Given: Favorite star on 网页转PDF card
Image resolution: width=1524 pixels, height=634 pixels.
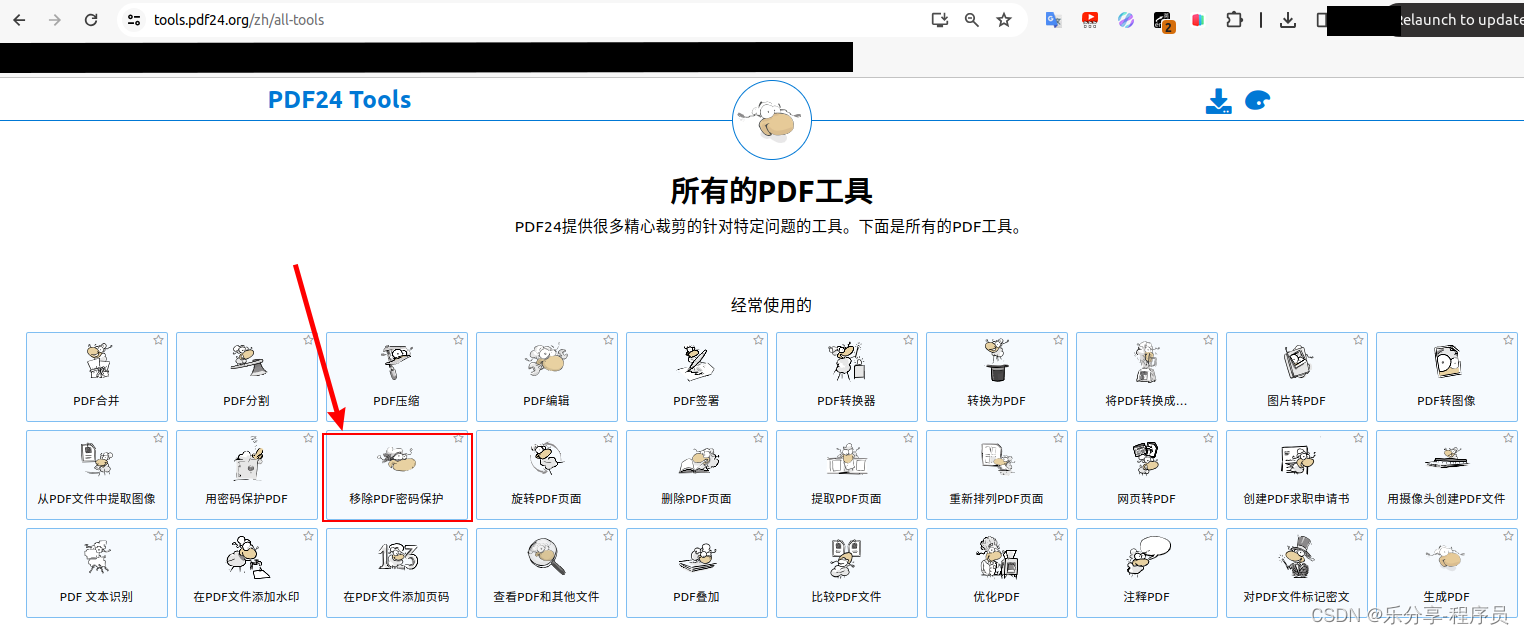Looking at the screenshot, I should click(1208, 438).
